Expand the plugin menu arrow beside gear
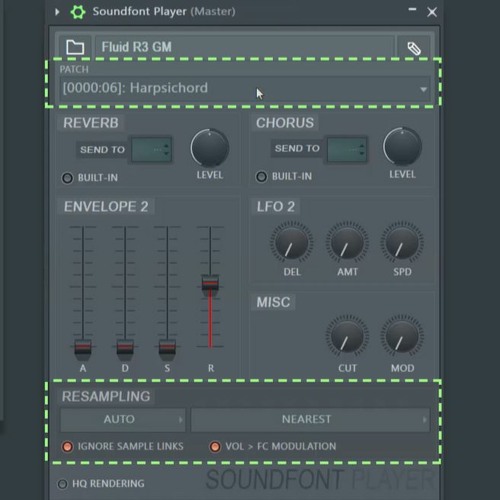Image resolution: width=500 pixels, height=500 pixels. coord(57,12)
